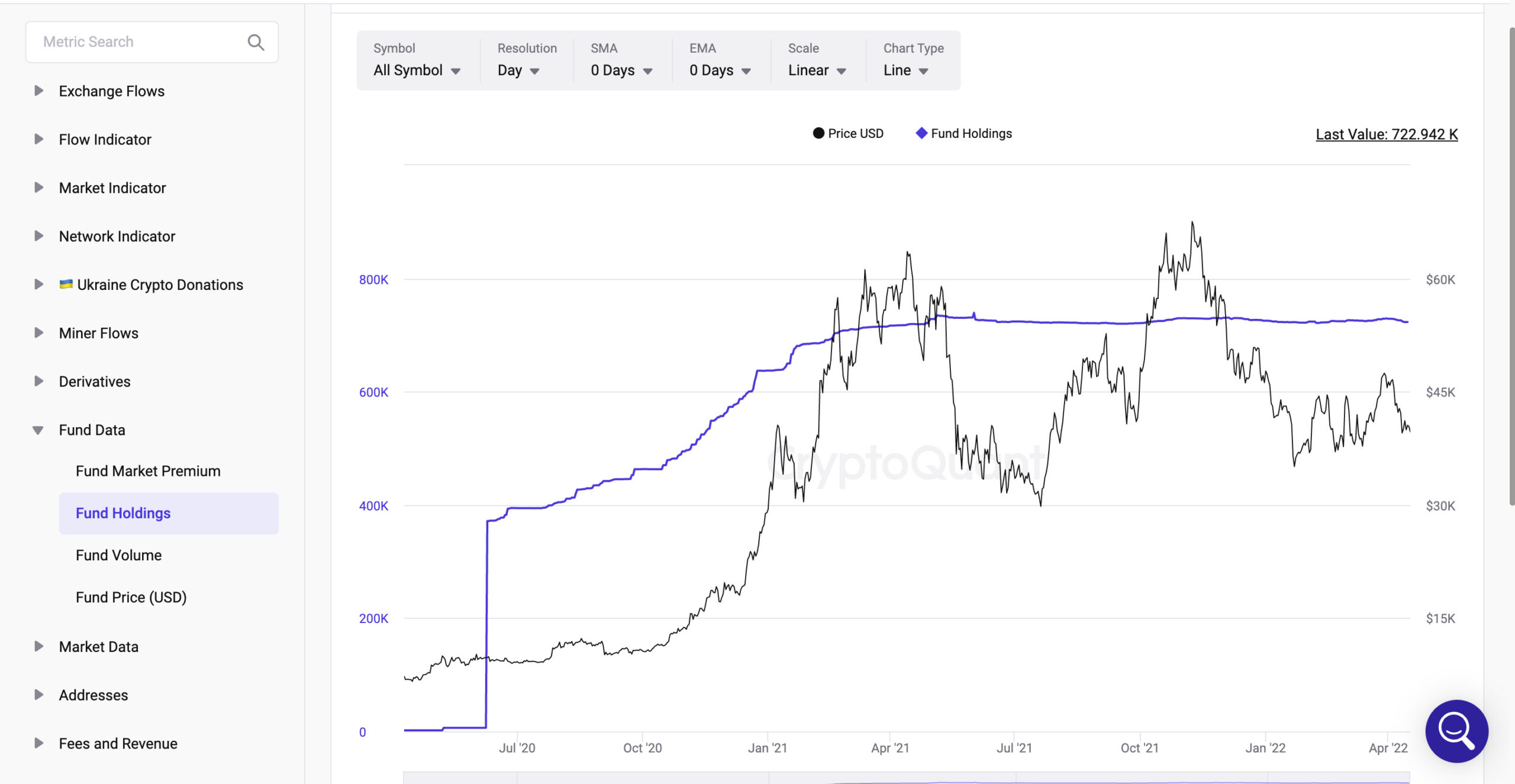This screenshot has height=784, width=1515.
Task: Toggle the Fund Holdings legend series
Action: tap(963, 133)
